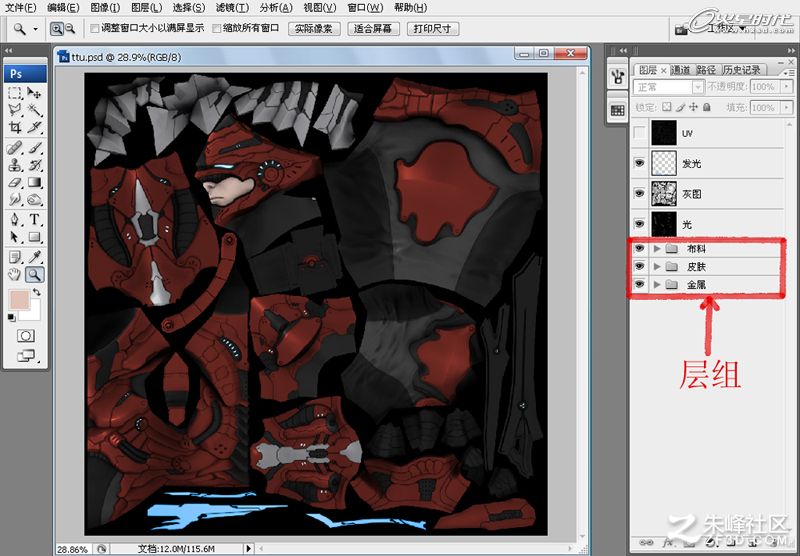800x556 pixels.
Task: Switch to the 路径 tab
Action: click(706, 70)
